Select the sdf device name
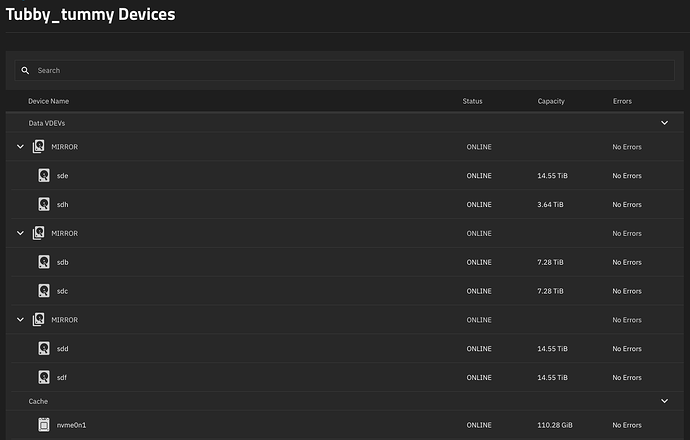 (x=62, y=378)
